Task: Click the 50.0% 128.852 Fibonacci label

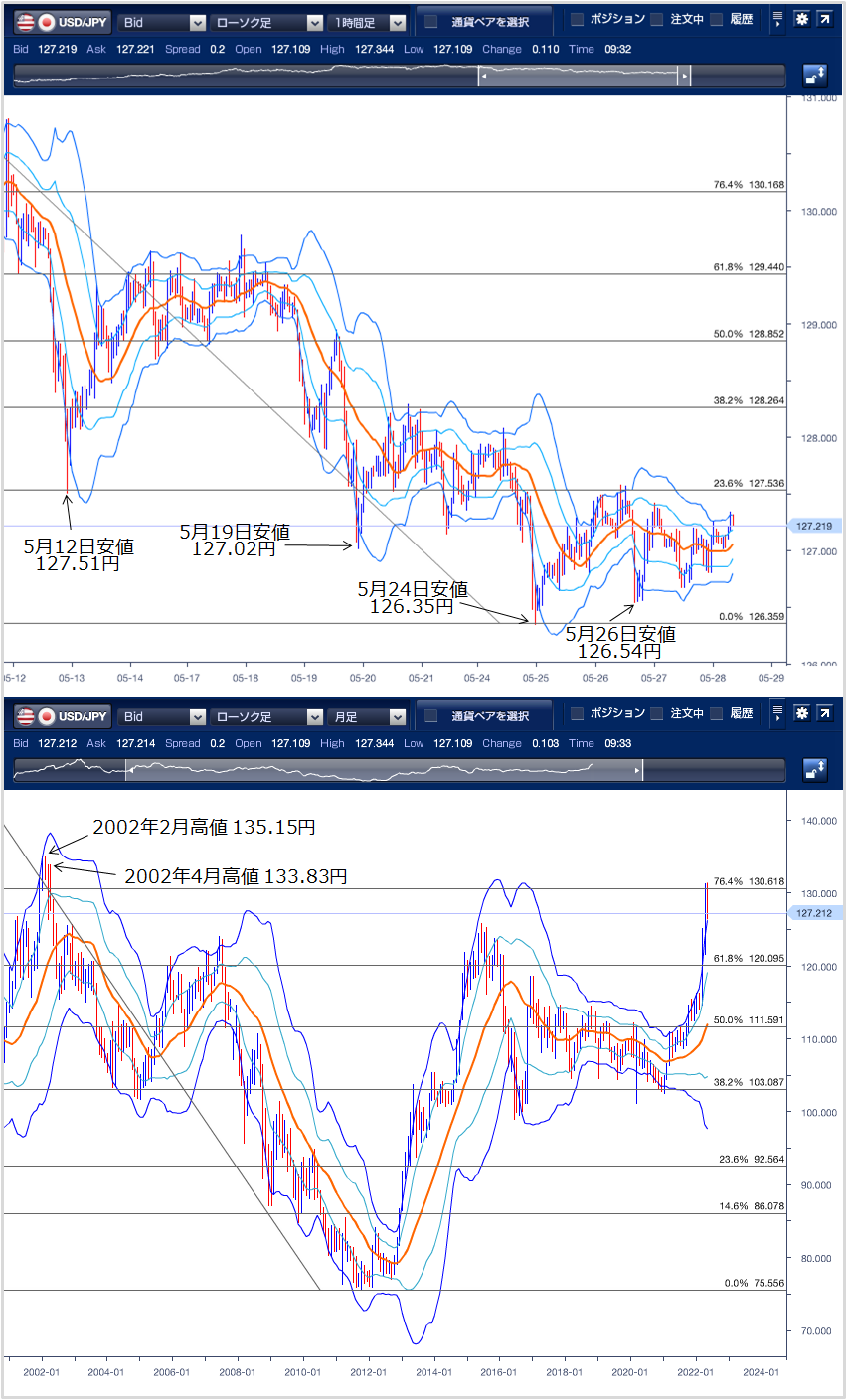Action: pyautogui.click(x=750, y=334)
